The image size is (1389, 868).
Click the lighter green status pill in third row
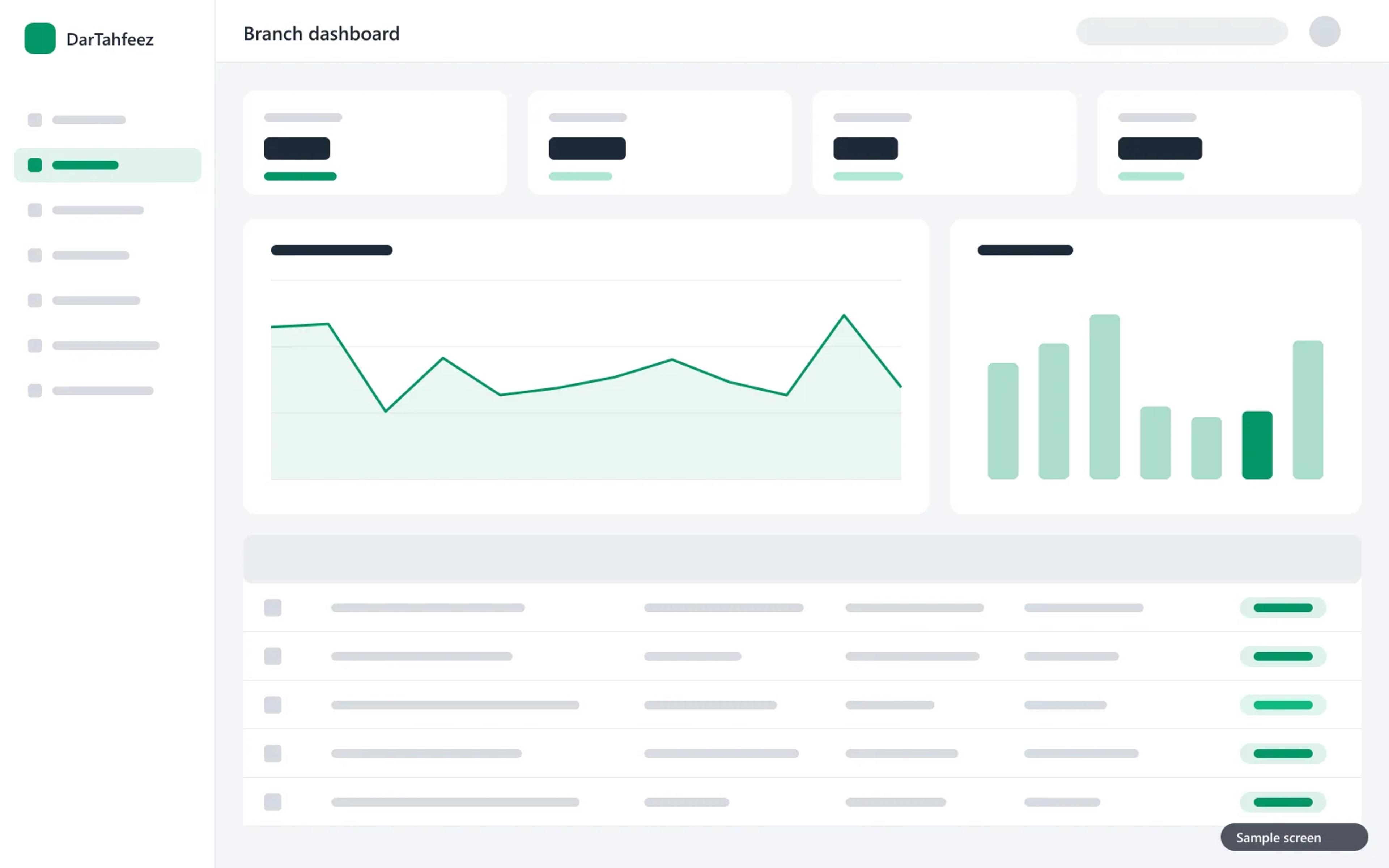click(x=1283, y=705)
